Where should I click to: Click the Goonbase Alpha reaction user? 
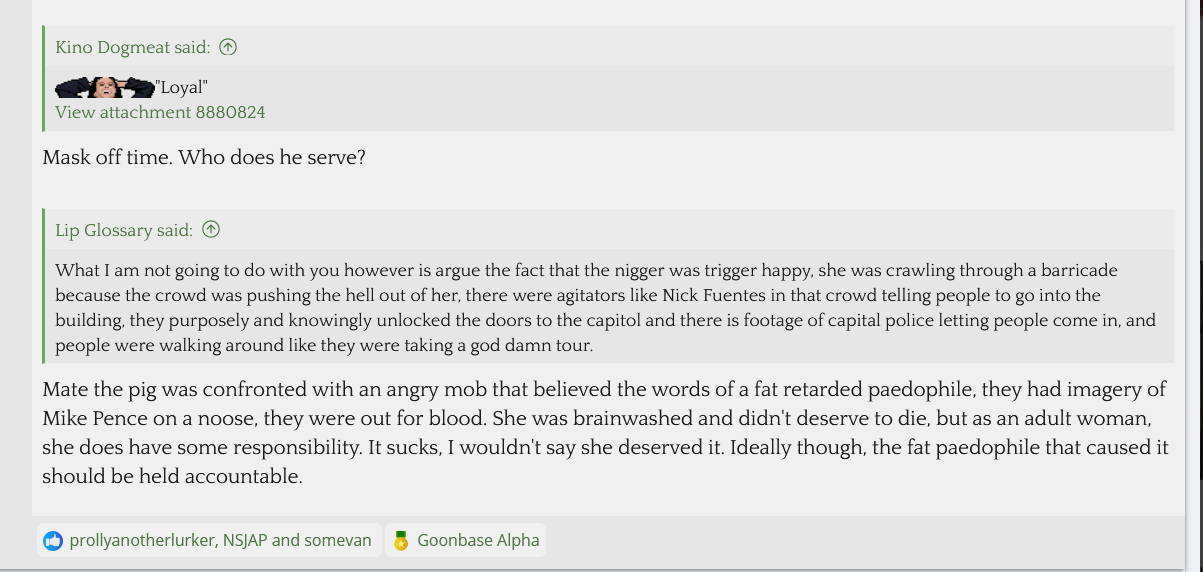click(x=478, y=541)
